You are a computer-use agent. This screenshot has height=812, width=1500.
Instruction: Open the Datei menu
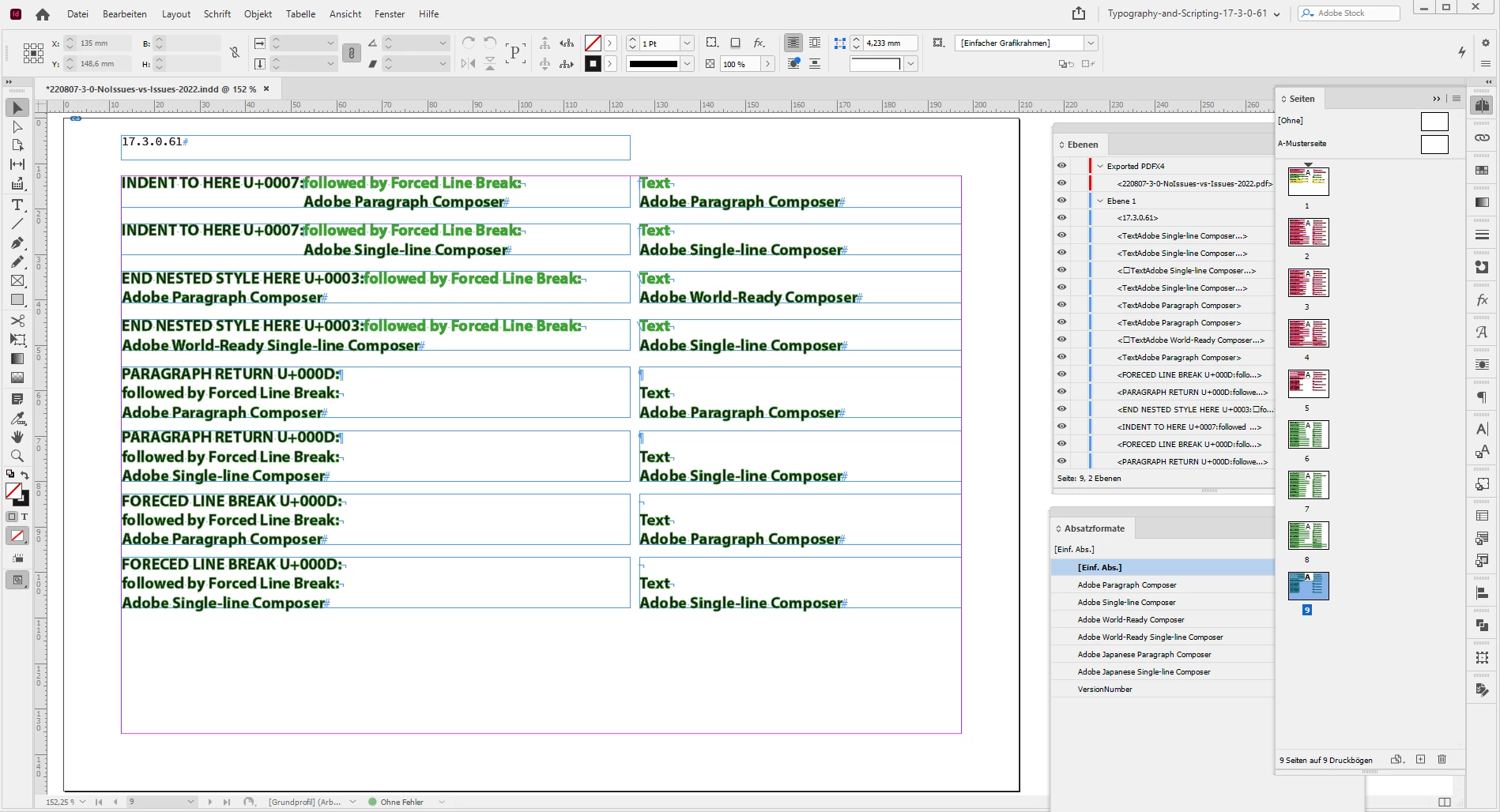pos(77,14)
